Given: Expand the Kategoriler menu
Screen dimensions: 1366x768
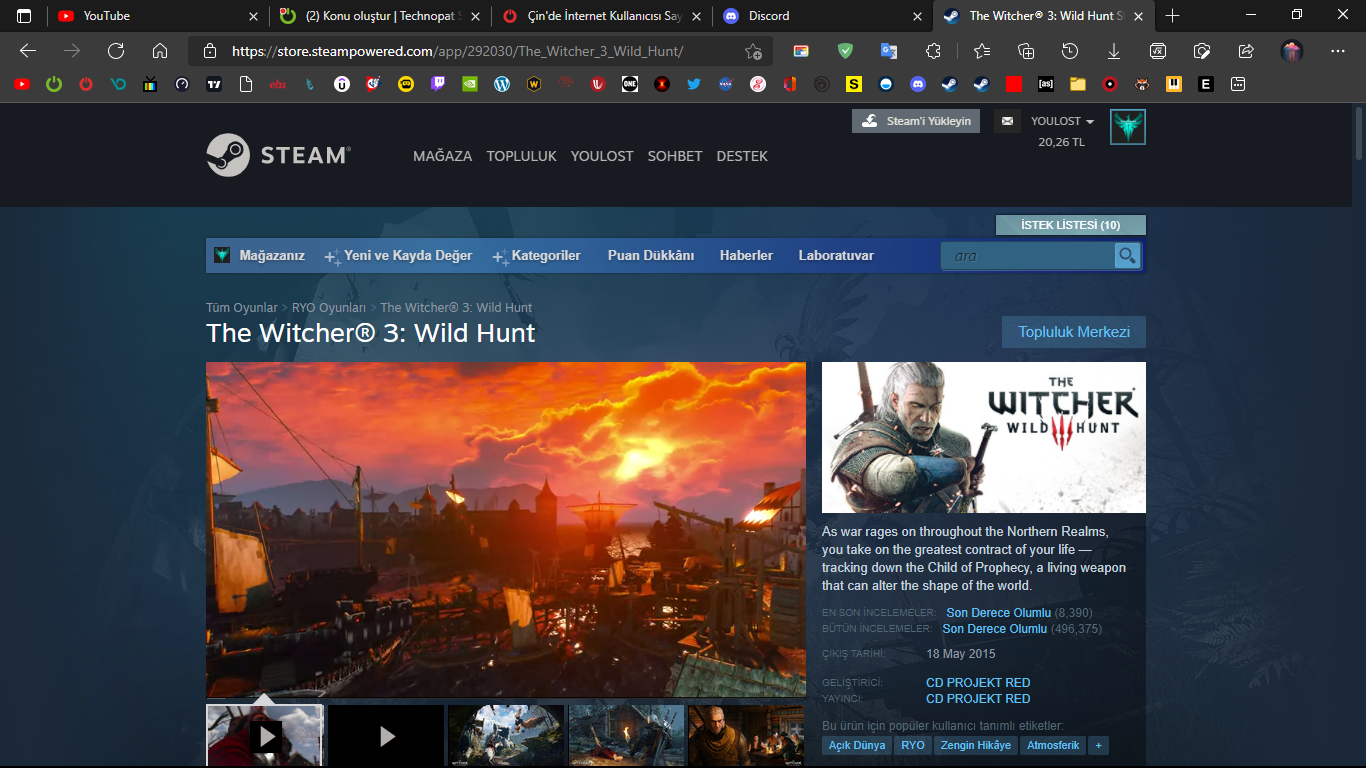Looking at the screenshot, I should [537, 256].
